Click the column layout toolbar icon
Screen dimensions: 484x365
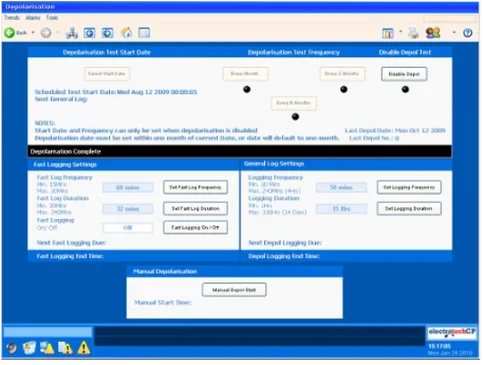[x=388, y=33]
